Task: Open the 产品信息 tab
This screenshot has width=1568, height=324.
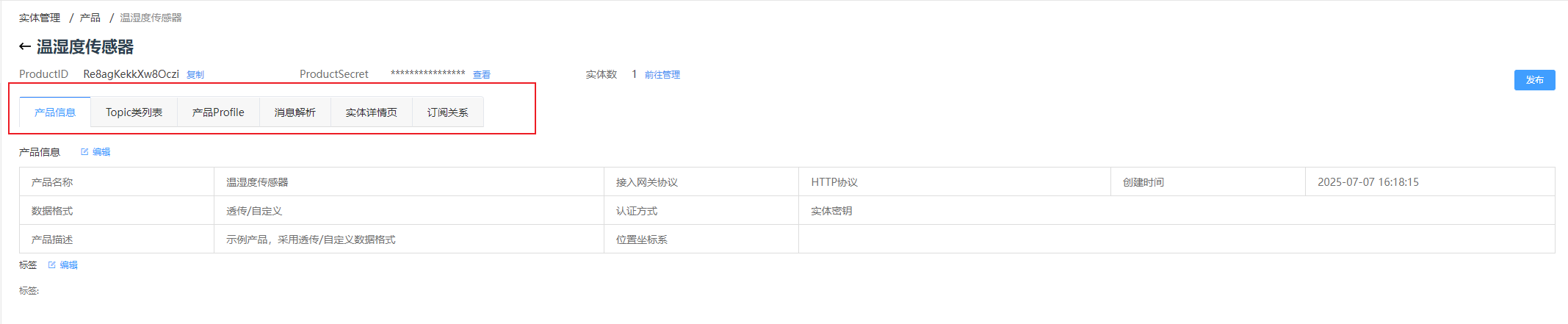Action: tap(55, 112)
